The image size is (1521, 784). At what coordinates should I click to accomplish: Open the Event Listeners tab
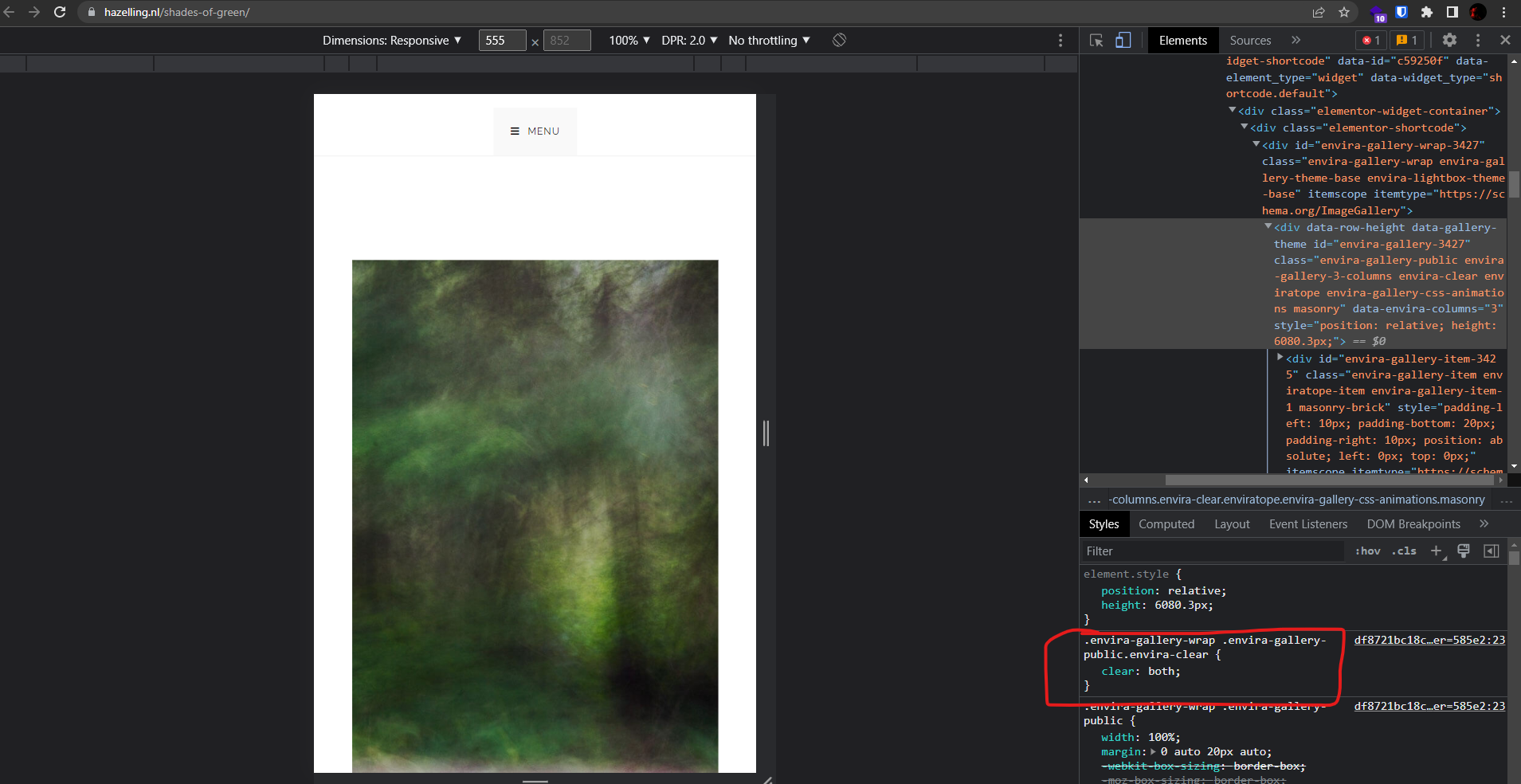1308,524
